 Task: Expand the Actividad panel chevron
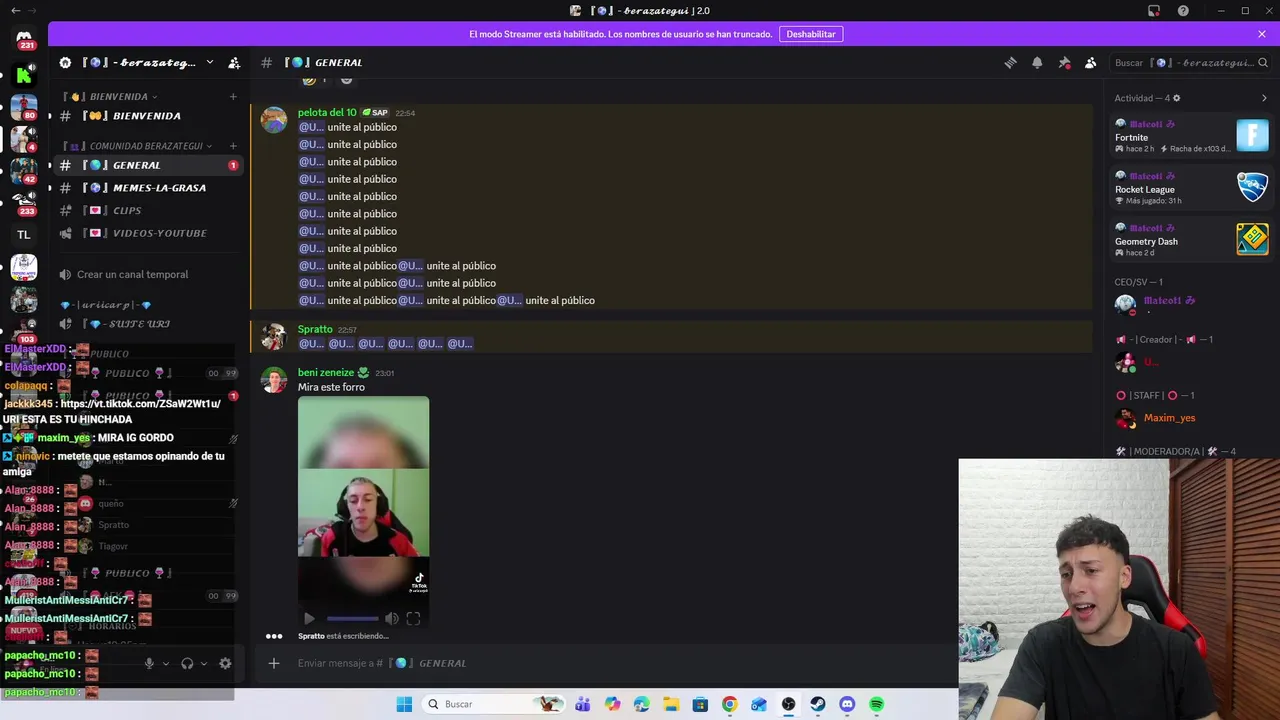tap(1264, 98)
